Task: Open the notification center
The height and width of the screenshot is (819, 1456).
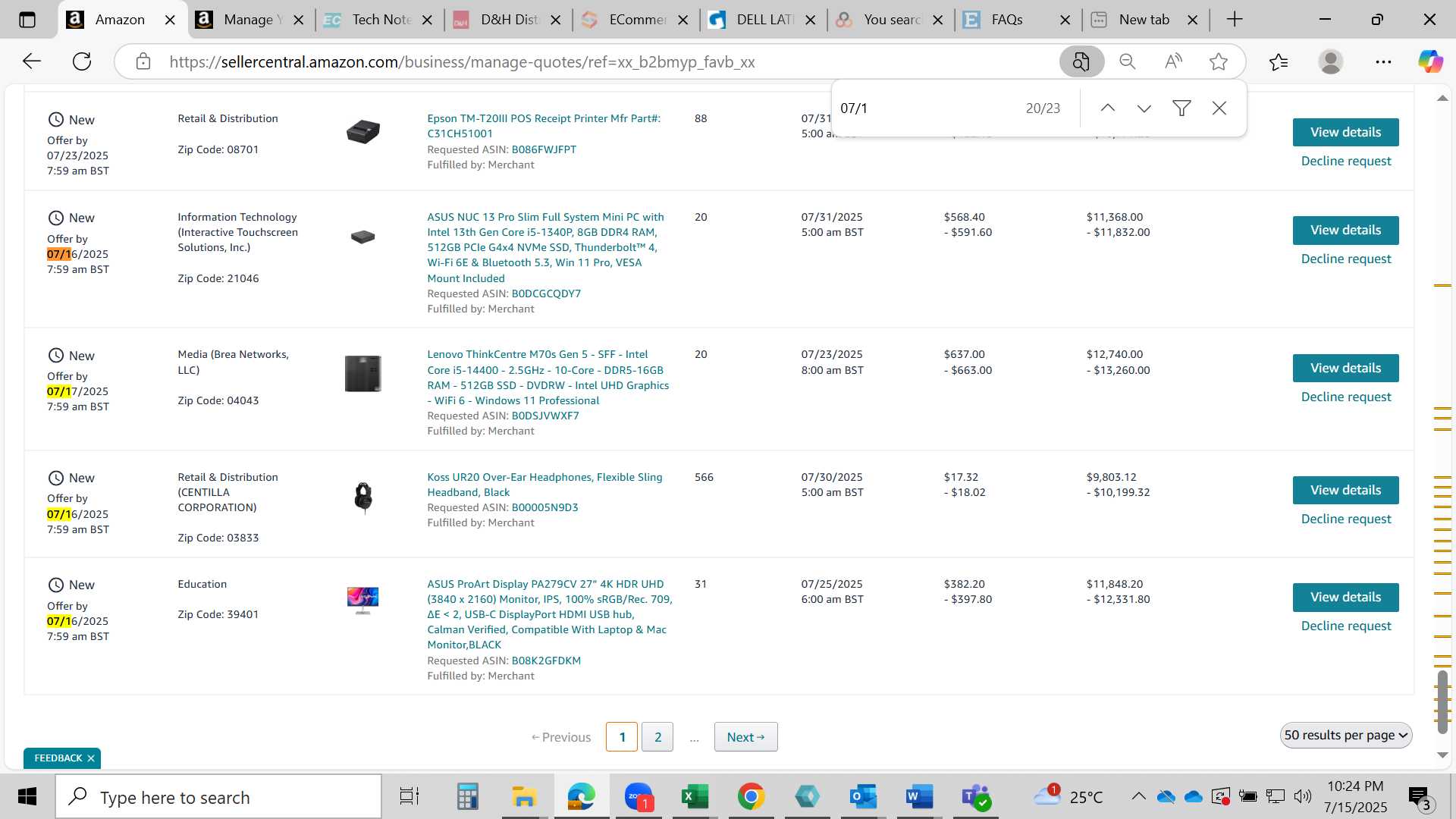Action: [x=1420, y=797]
